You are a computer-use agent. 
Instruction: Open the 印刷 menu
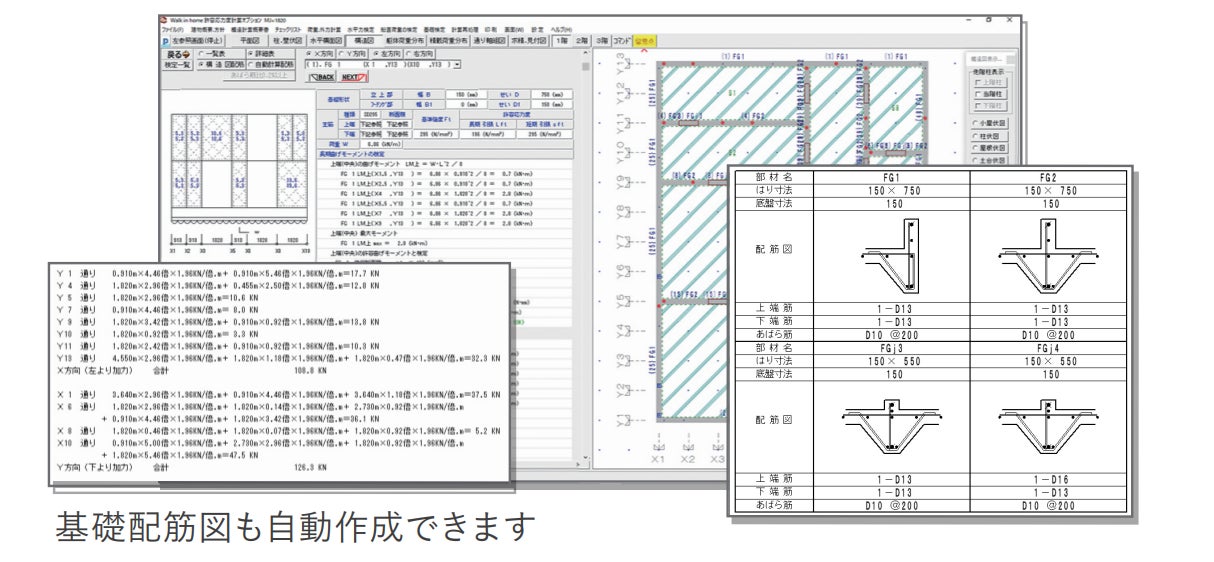tap(490, 29)
